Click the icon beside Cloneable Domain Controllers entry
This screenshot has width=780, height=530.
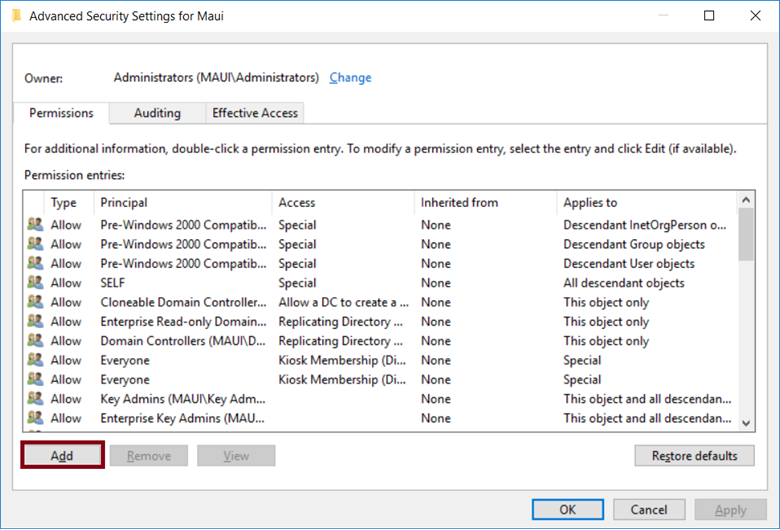coord(35,302)
